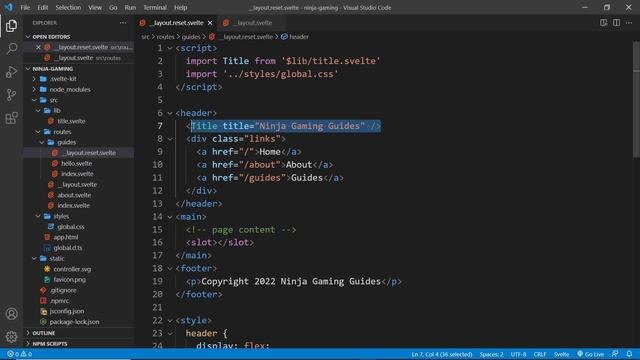Viewport: 640px width, 360px height.
Task: Open editor more actions ellipsis
Action: [x=629, y=22]
